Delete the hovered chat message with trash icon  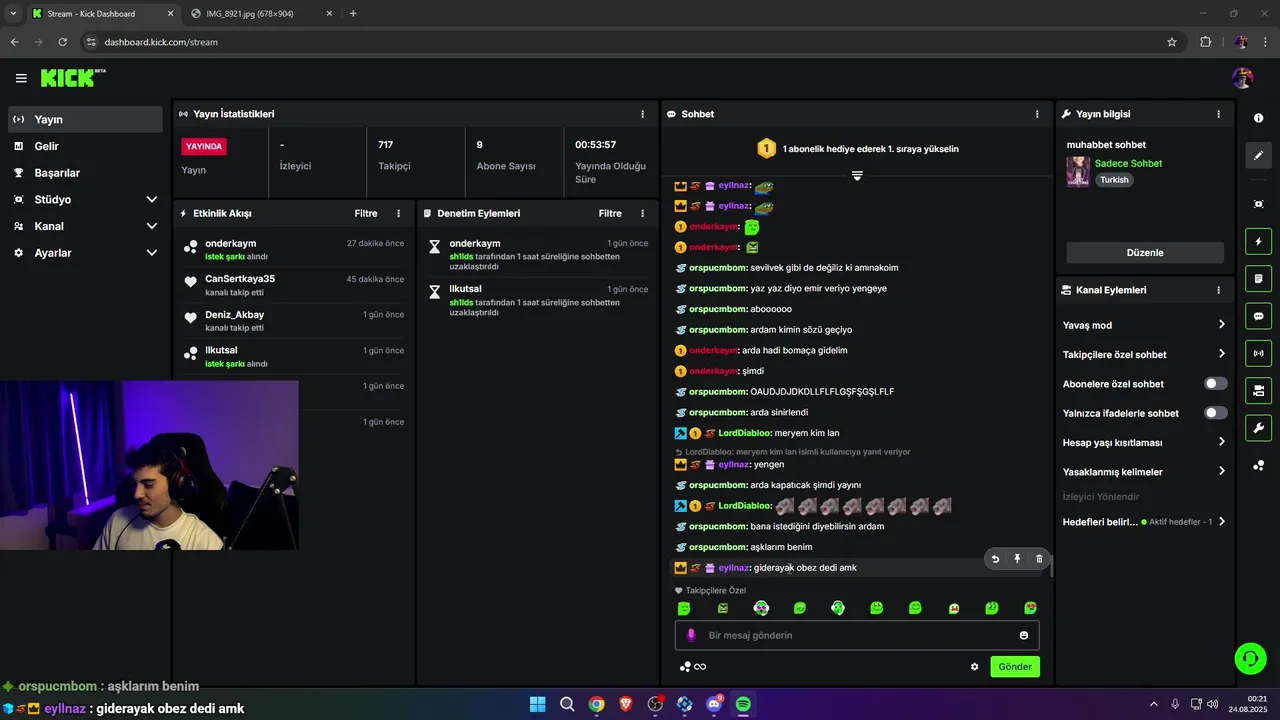pyautogui.click(x=1039, y=559)
